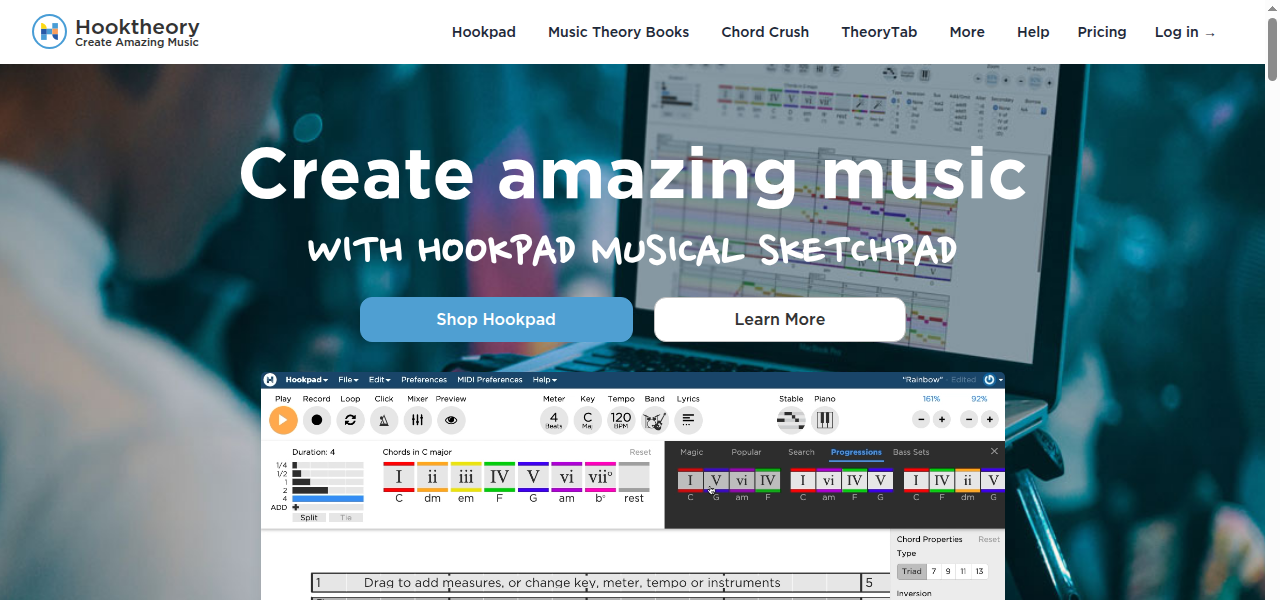The image size is (1280, 600).
Task: Click the Learn More button
Action: (x=780, y=319)
